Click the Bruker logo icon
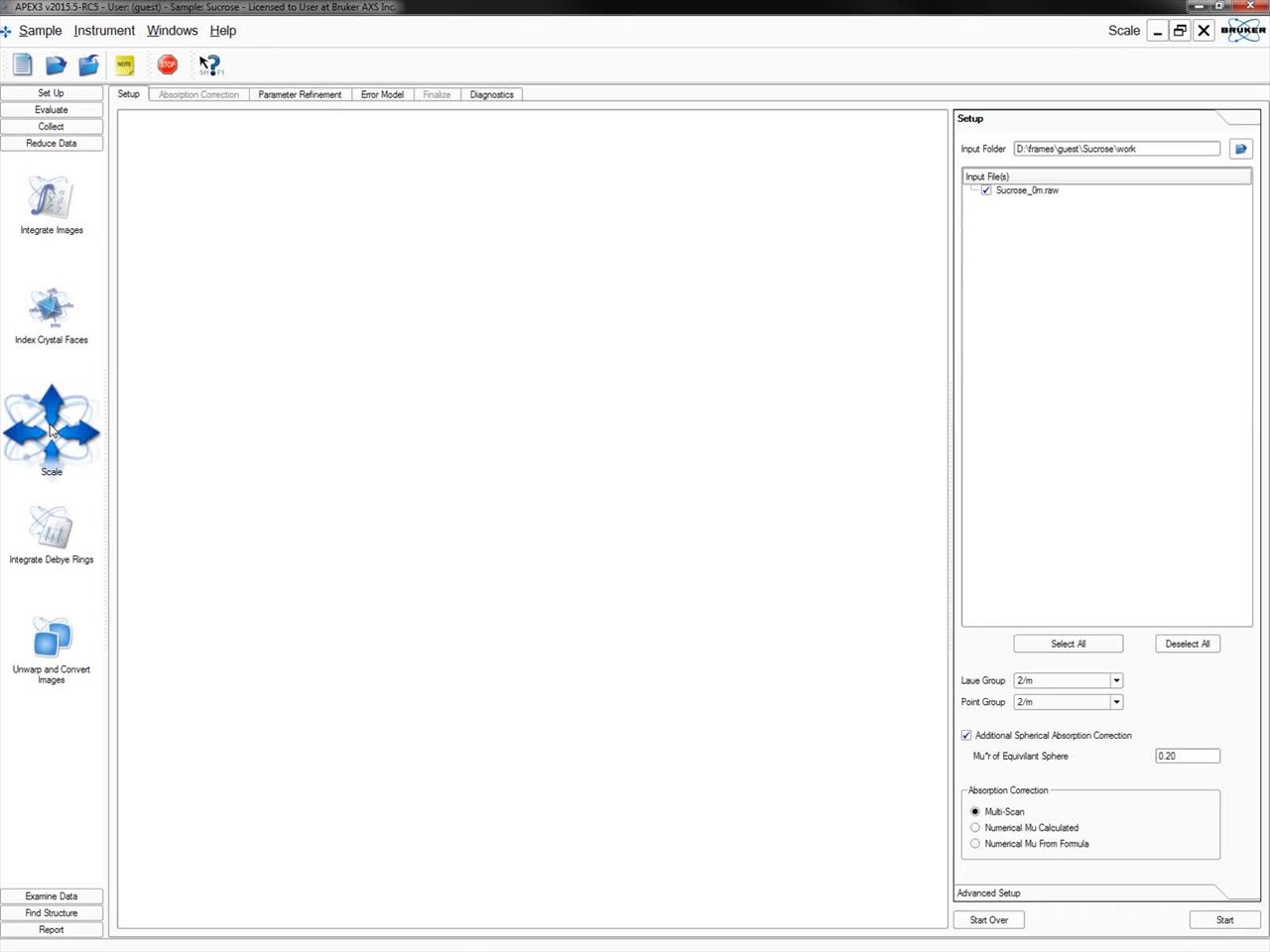The width and height of the screenshot is (1270, 952). tap(1243, 30)
